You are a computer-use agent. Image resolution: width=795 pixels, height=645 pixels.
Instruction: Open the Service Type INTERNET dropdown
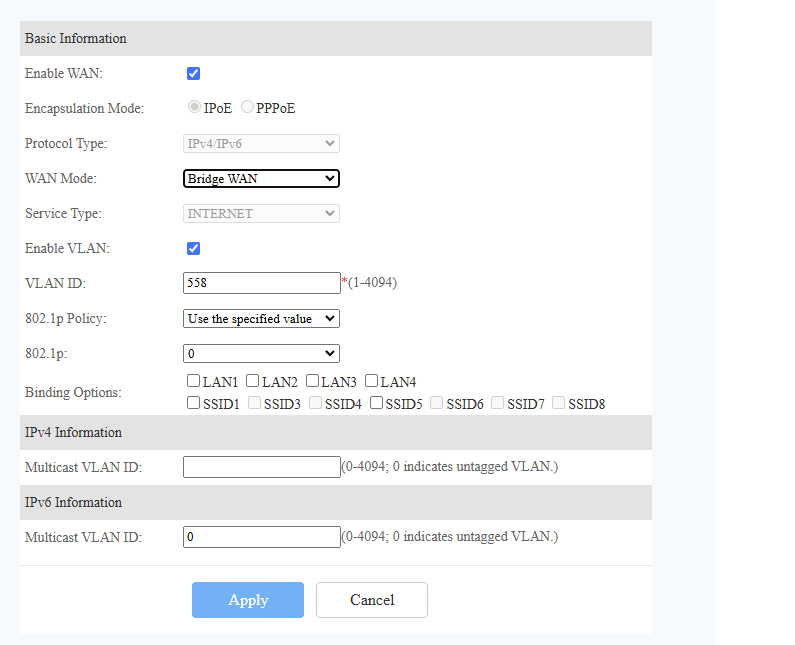[x=261, y=213]
